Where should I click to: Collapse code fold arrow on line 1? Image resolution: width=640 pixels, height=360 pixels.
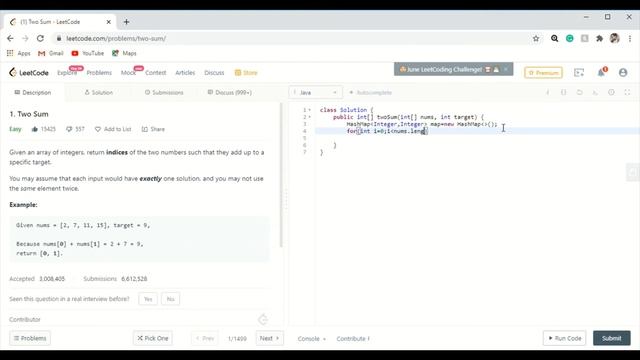pyautogui.click(x=309, y=110)
